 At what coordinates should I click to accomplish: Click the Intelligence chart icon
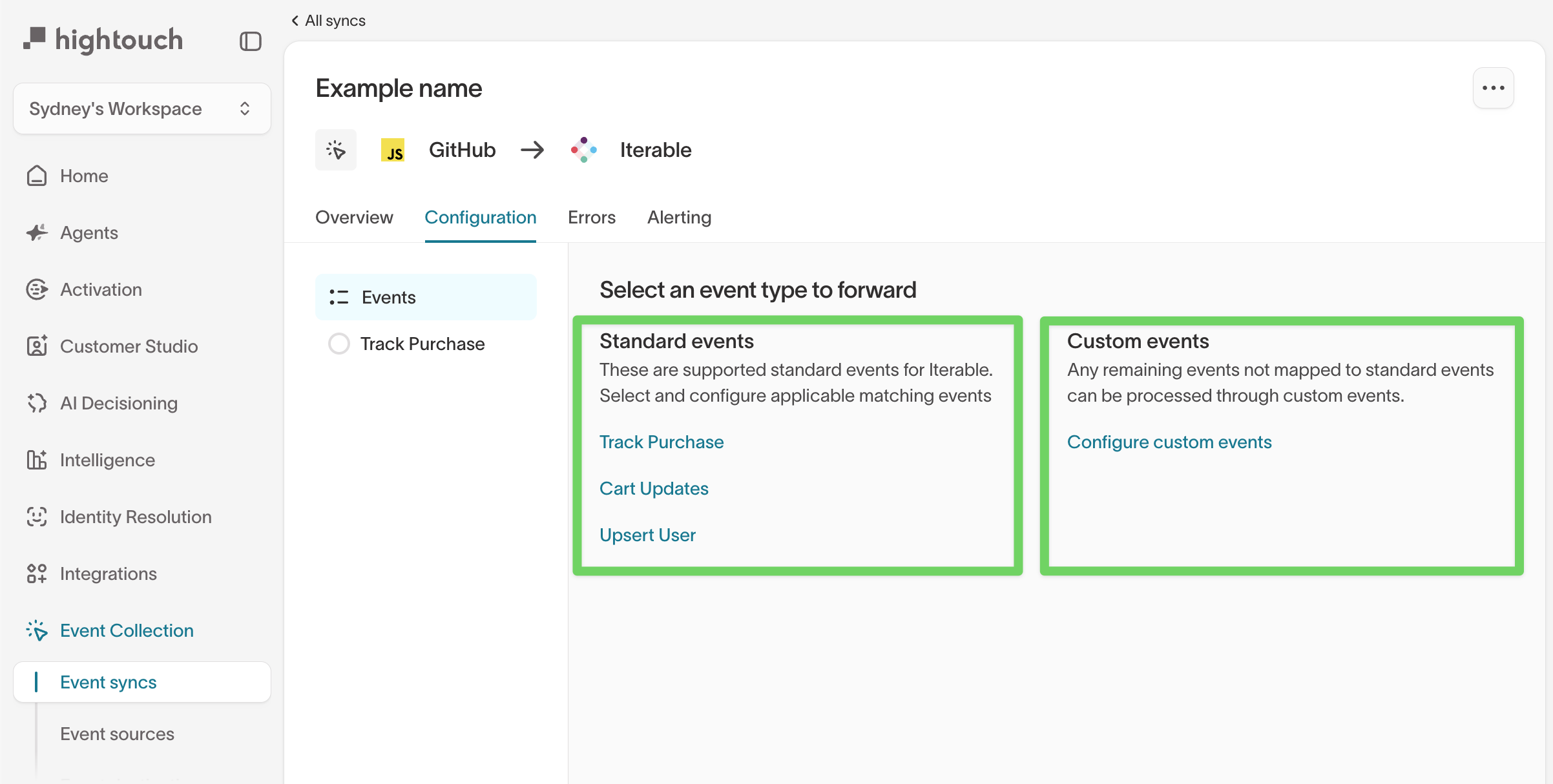(37, 460)
